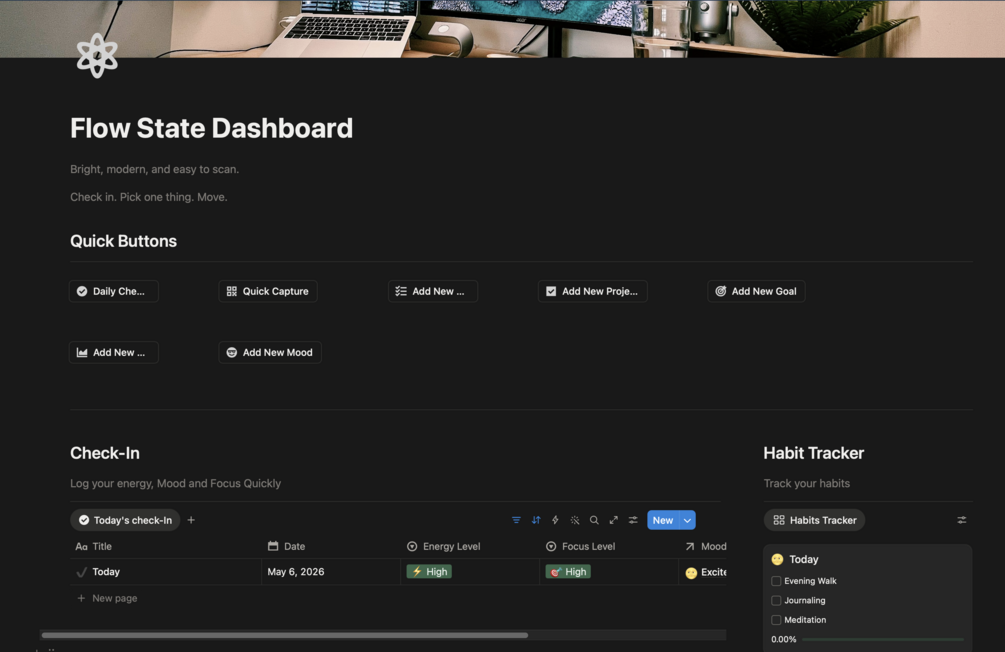Click the Title column header
Screen dimensions: 1005x652
(165, 546)
